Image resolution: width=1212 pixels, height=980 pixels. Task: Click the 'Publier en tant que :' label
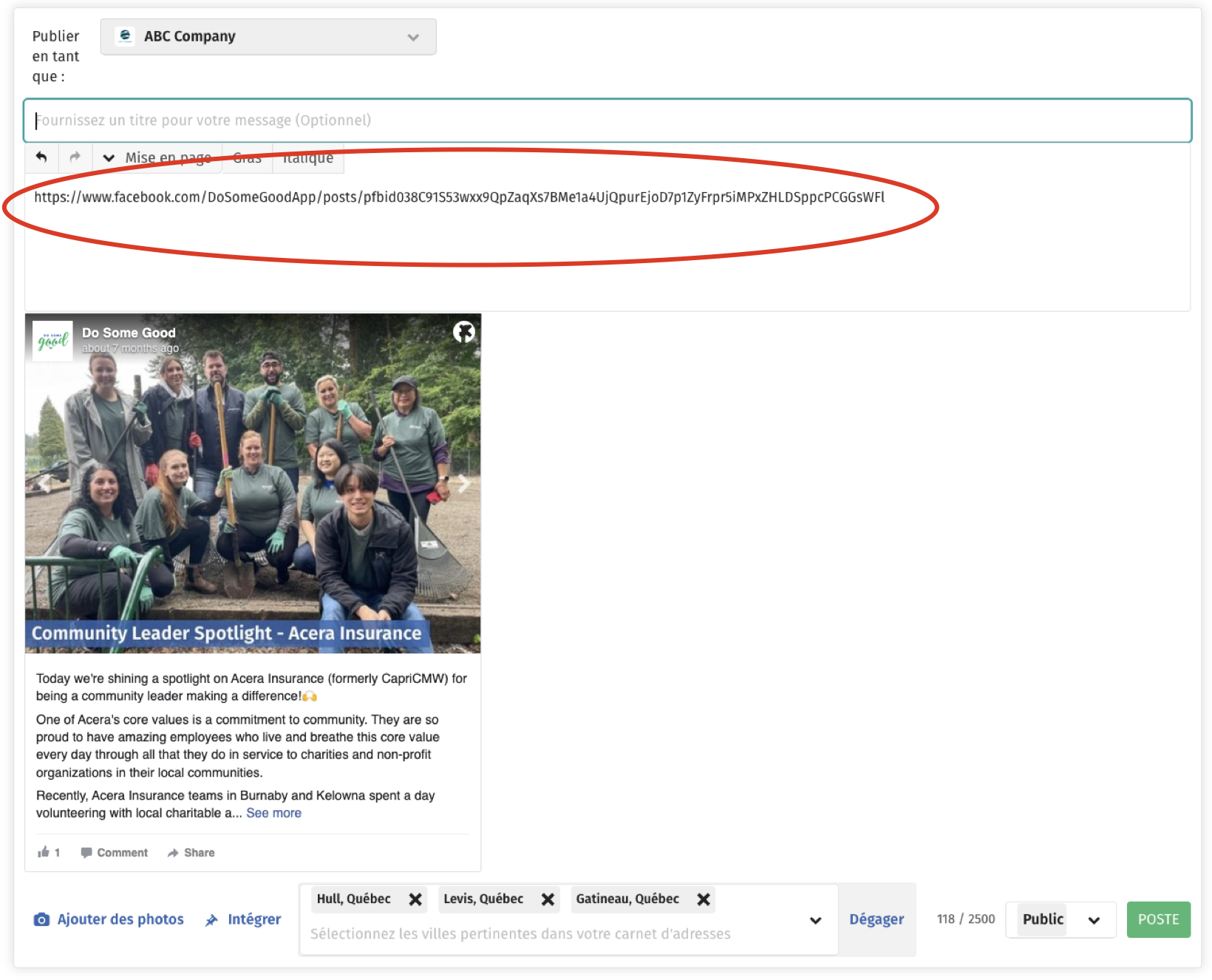coord(55,56)
